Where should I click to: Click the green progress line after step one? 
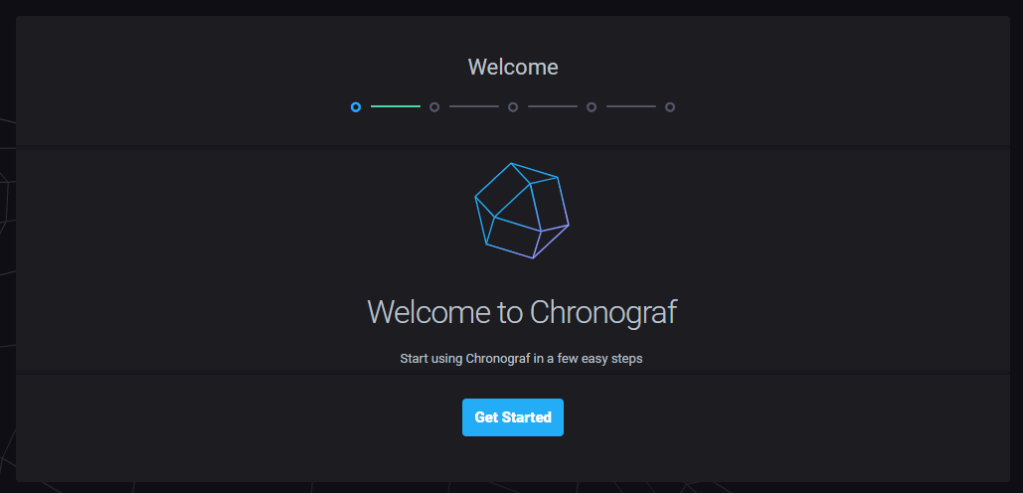395,106
